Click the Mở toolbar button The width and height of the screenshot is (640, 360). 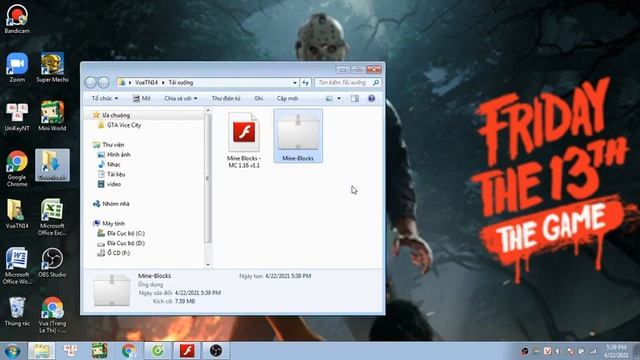click(142, 98)
